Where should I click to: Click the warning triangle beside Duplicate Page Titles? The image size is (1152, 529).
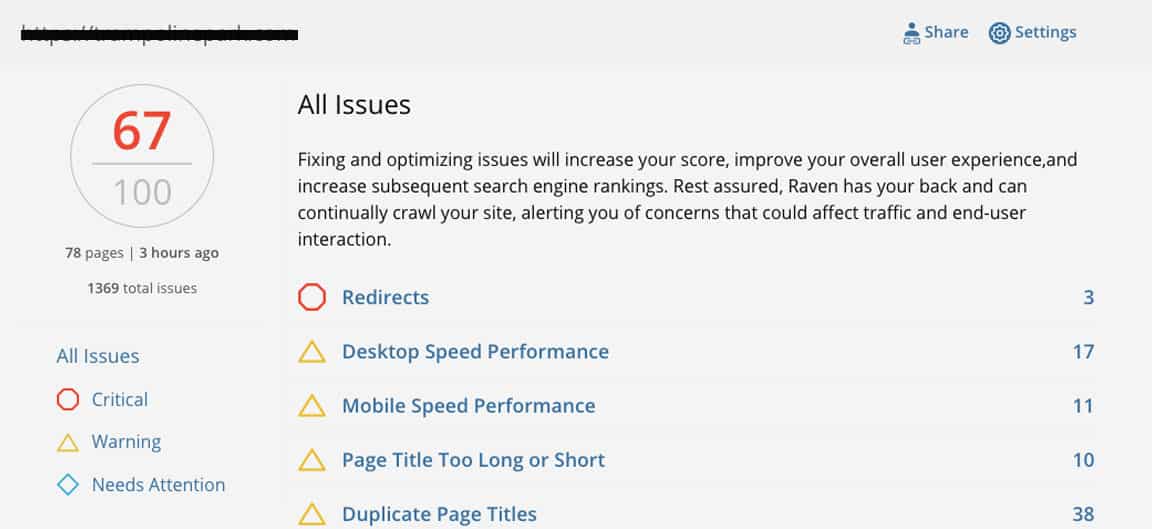click(x=312, y=514)
